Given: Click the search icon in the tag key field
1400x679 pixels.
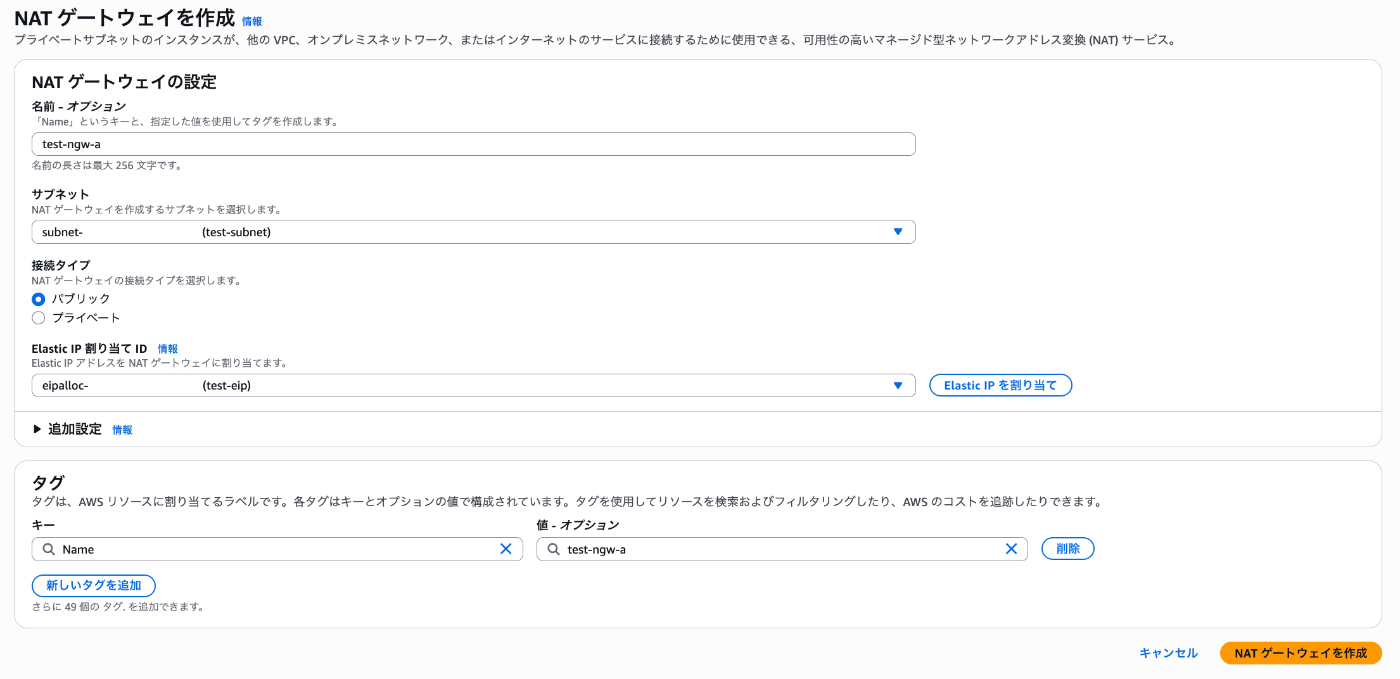Looking at the screenshot, I should tap(46, 548).
